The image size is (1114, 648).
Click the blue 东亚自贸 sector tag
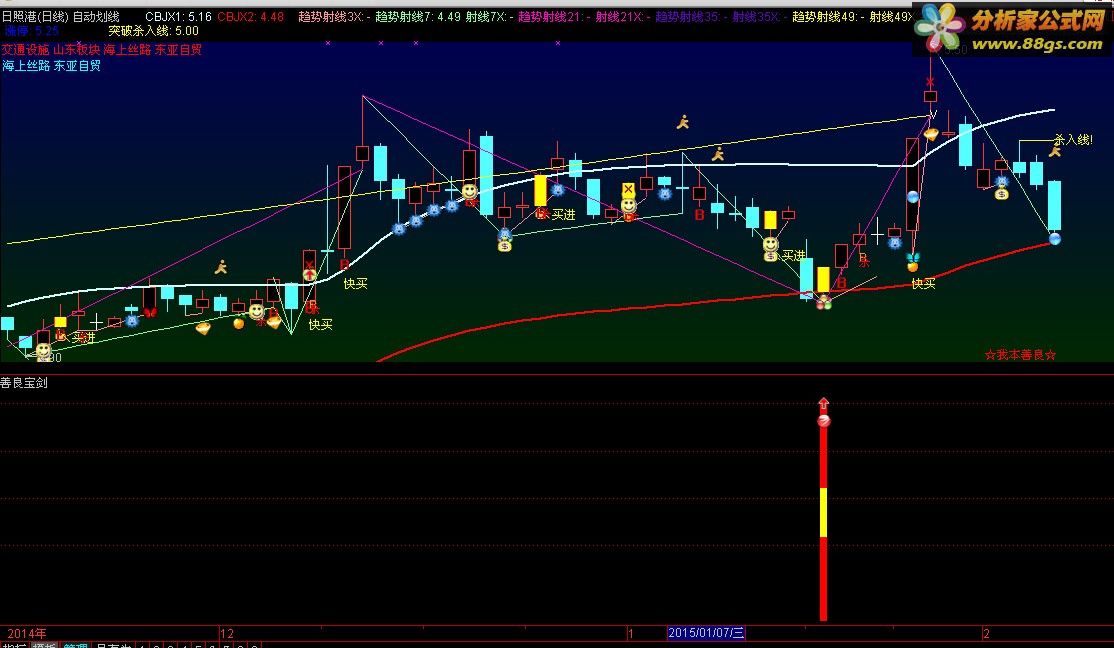point(77,66)
